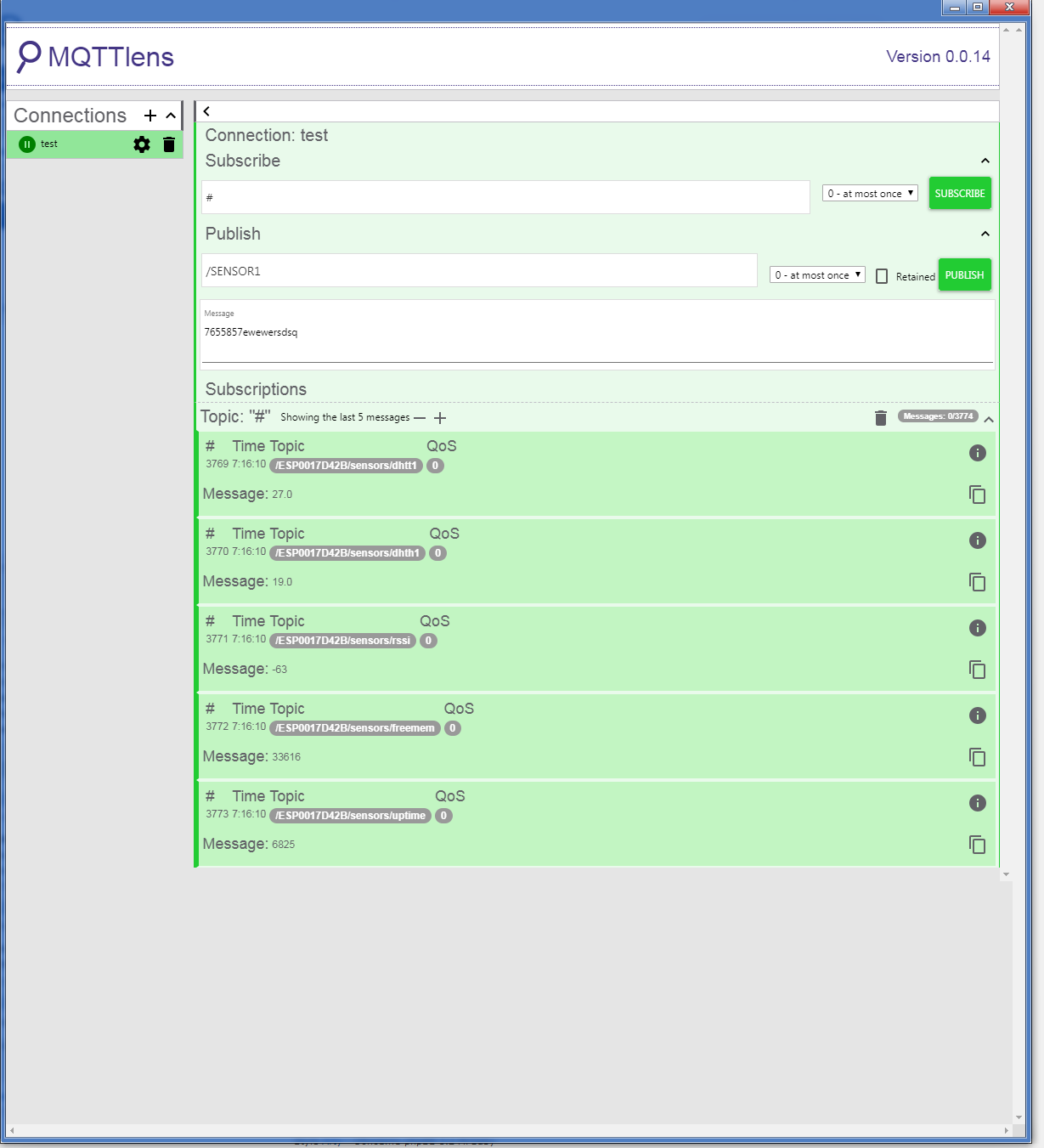Collapse the Connections list chevron
Screen dimensions: 1044x1148
coord(171,116)
